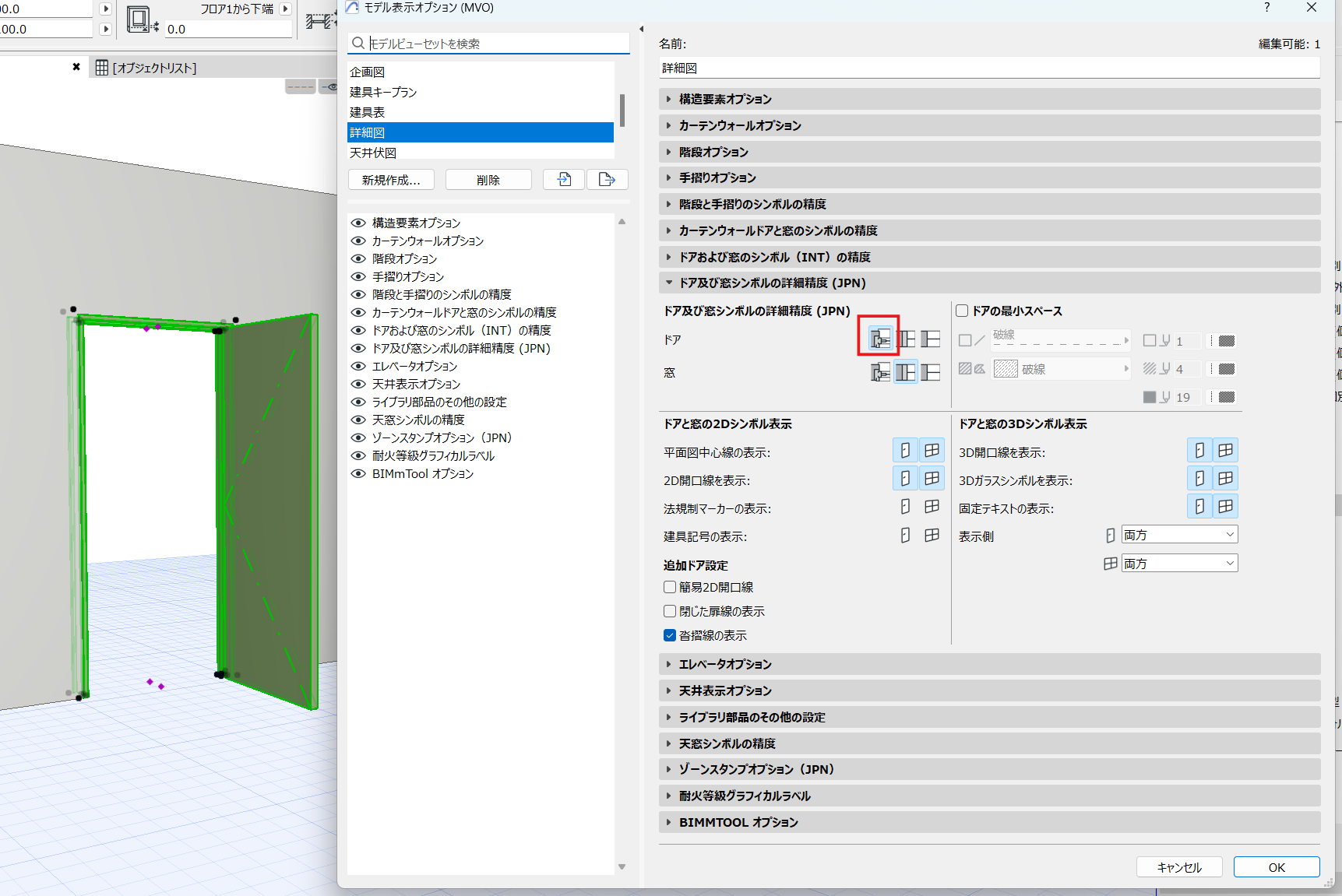The width and height of the screenshot is (1342, 896).
Task: Click the モデルビューセットを検索 search field
Action: [x=488, y=44]
